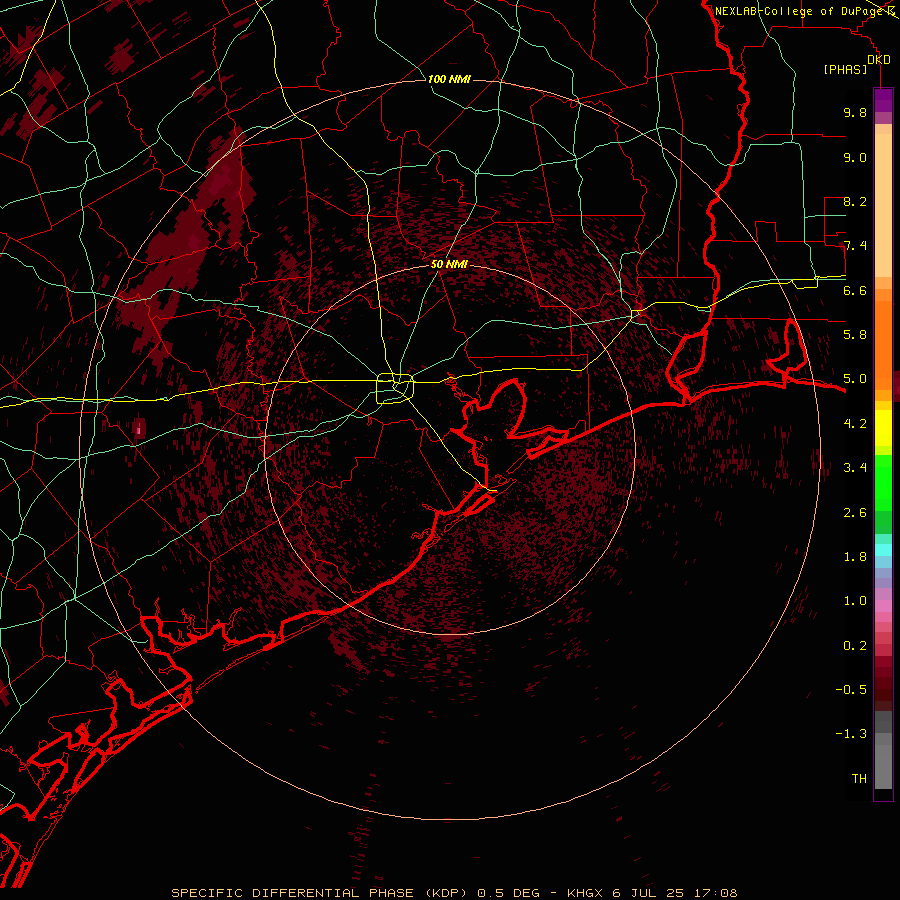Click the yellow Houston highway loop on map
This screenshot has width=900, height=900.
coord(395,389)
